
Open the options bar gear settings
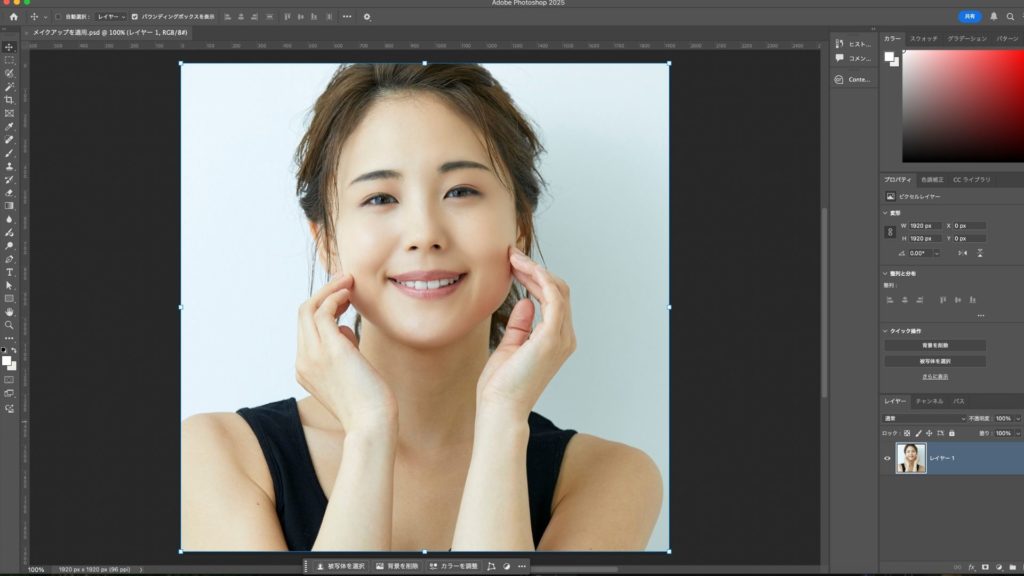tap(367, 17)
